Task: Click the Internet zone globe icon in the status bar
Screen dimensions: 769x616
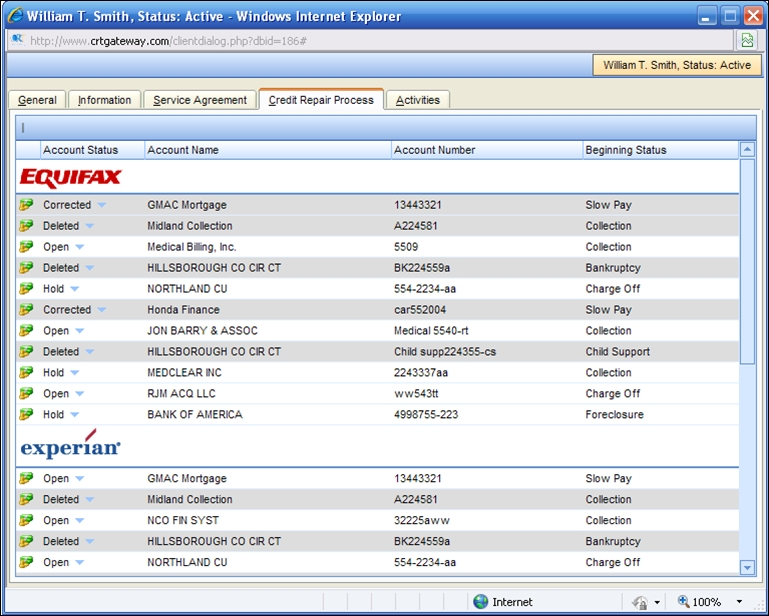Action: click(481, 602)
